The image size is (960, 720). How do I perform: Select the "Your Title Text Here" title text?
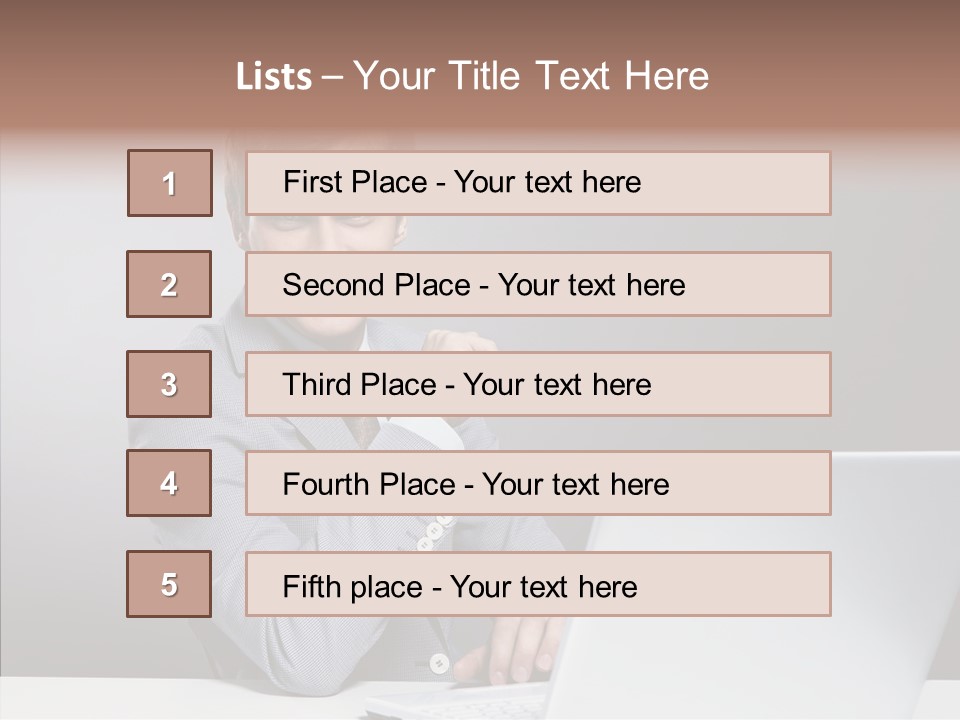pyautogui.click(x=530, y=76)
